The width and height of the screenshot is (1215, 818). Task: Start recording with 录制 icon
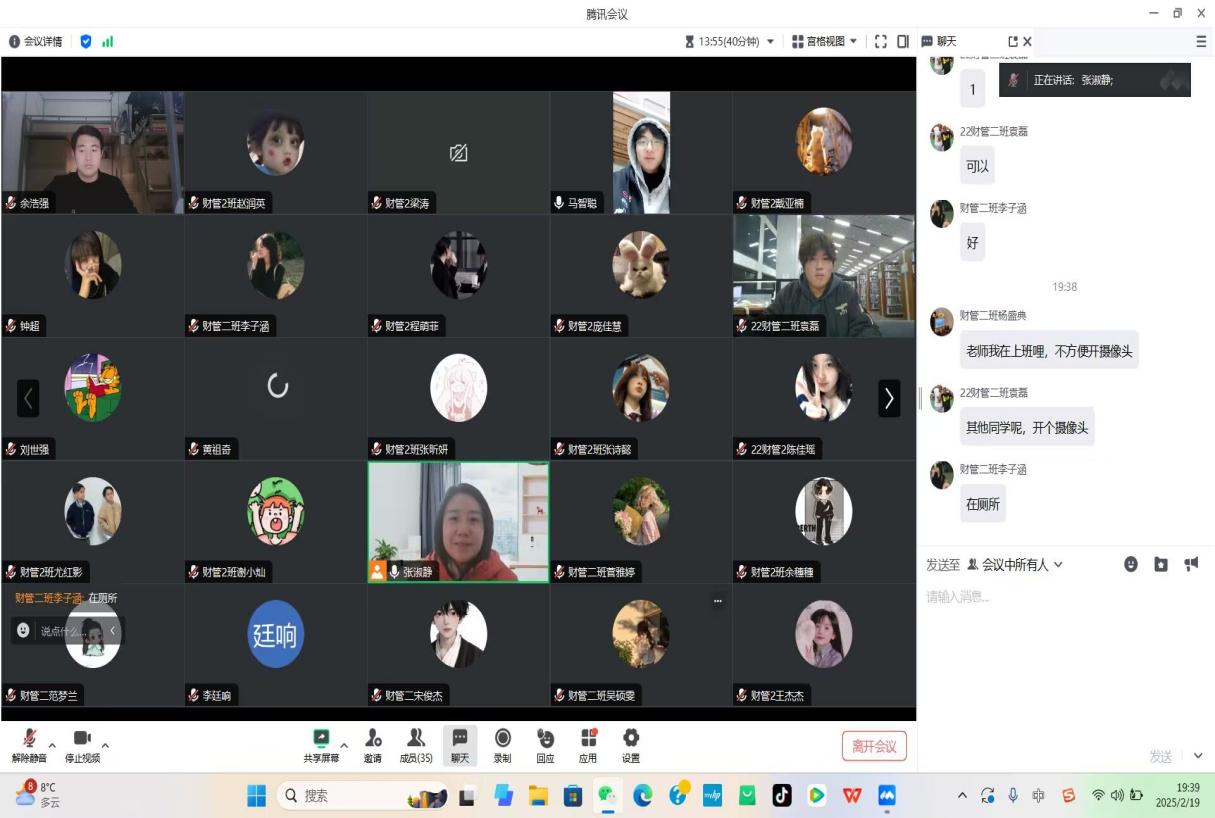502,745
